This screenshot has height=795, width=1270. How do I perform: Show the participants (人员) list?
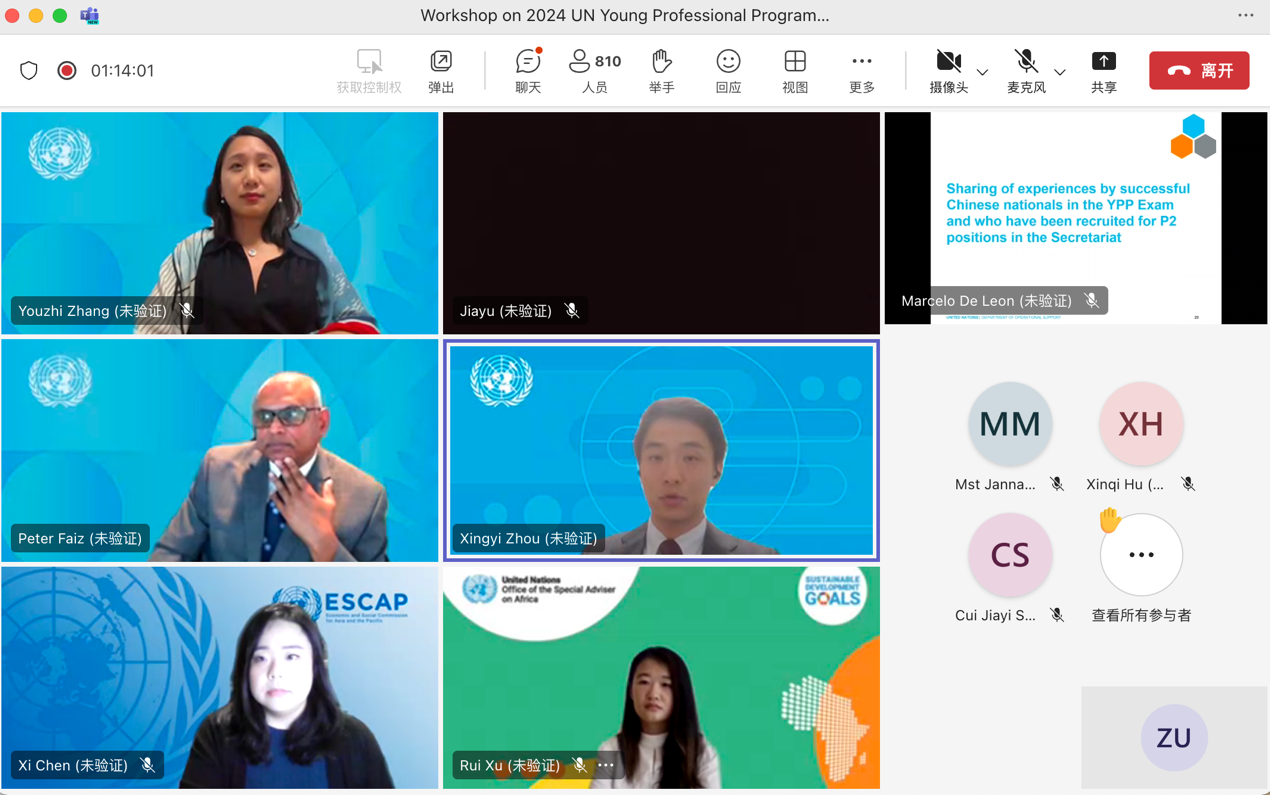[x=594, y=70]
